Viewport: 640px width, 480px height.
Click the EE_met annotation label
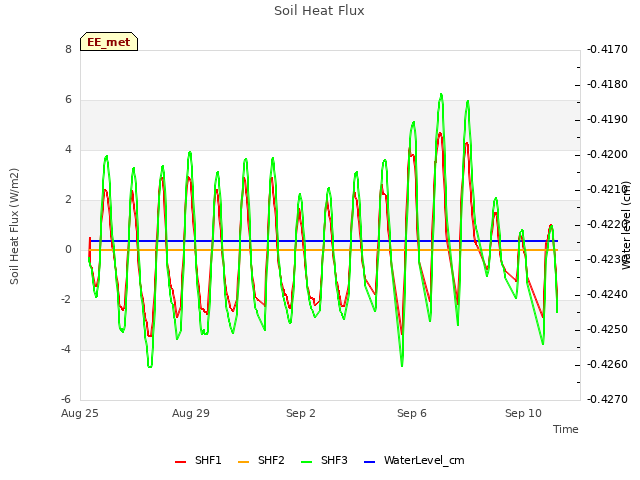109,42
